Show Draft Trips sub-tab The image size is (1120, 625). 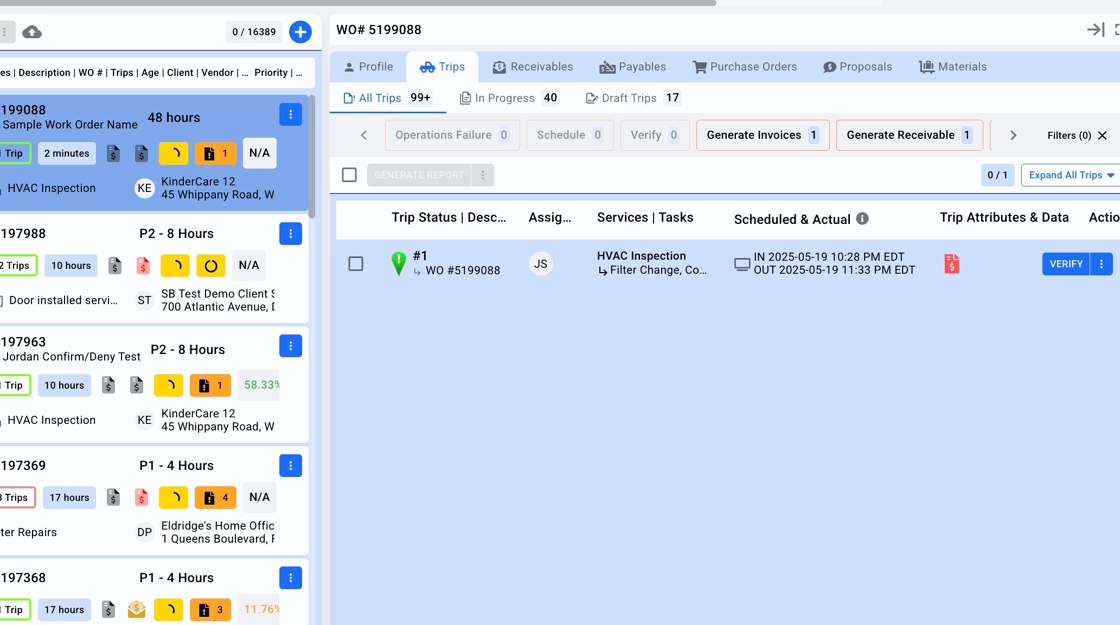coord(633,98)
